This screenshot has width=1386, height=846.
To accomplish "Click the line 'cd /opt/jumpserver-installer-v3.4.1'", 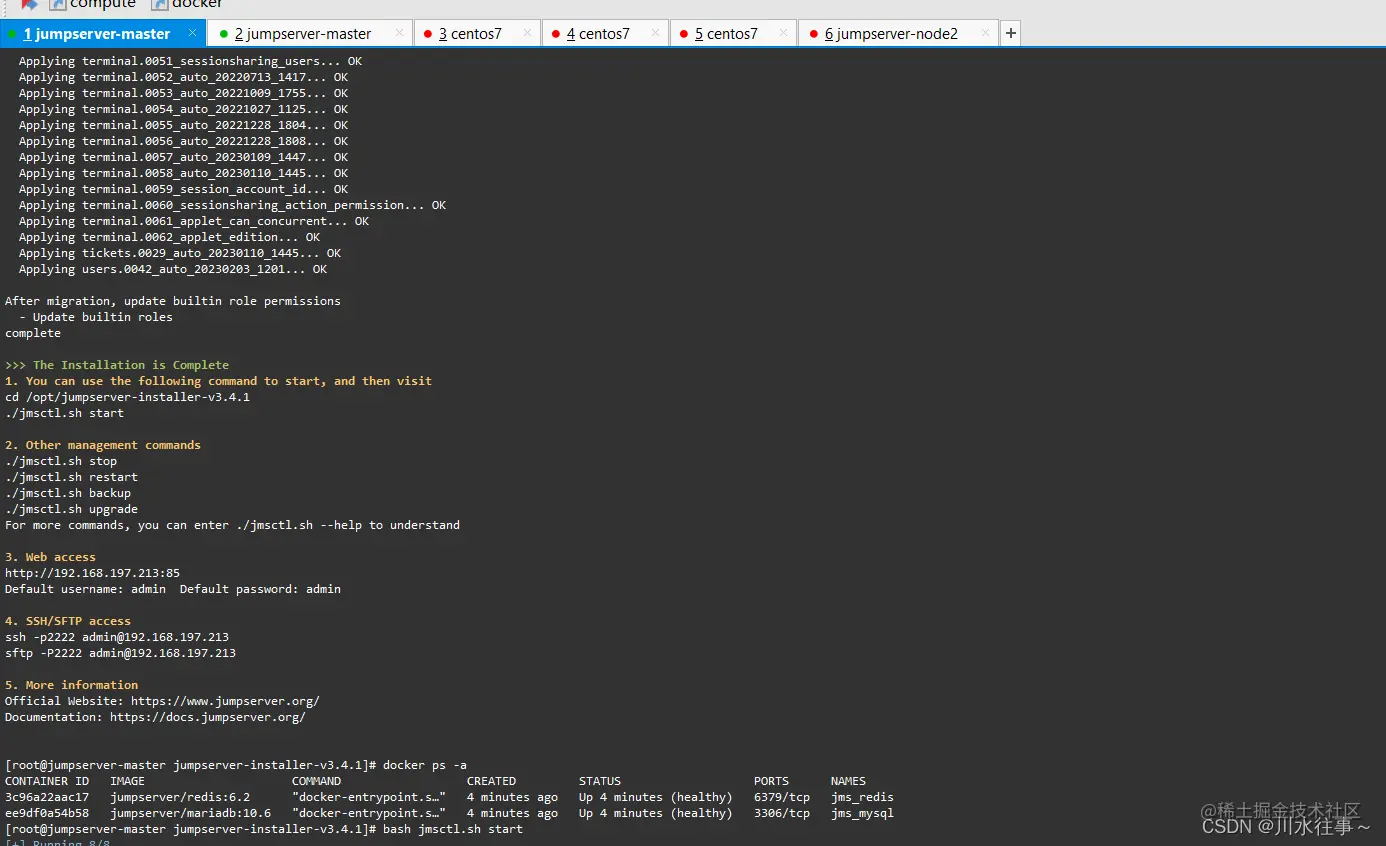I will click(127, 397).
